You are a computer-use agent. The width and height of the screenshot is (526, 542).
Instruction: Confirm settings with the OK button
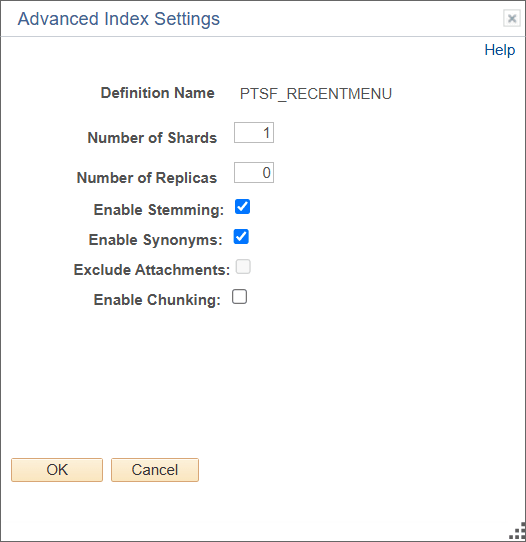click(57, 470)
